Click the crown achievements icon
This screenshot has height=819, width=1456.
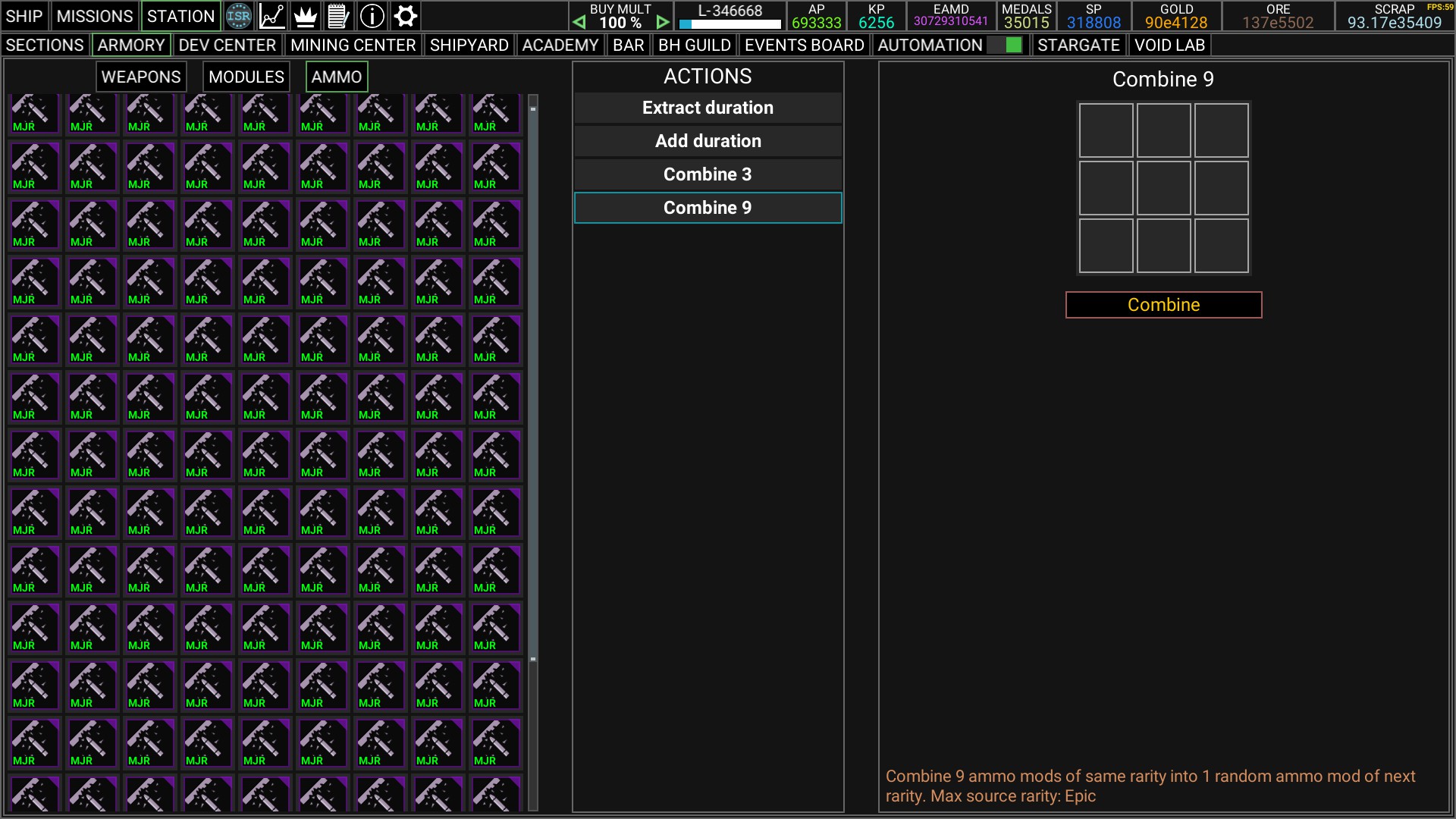(x=305, y=16)
